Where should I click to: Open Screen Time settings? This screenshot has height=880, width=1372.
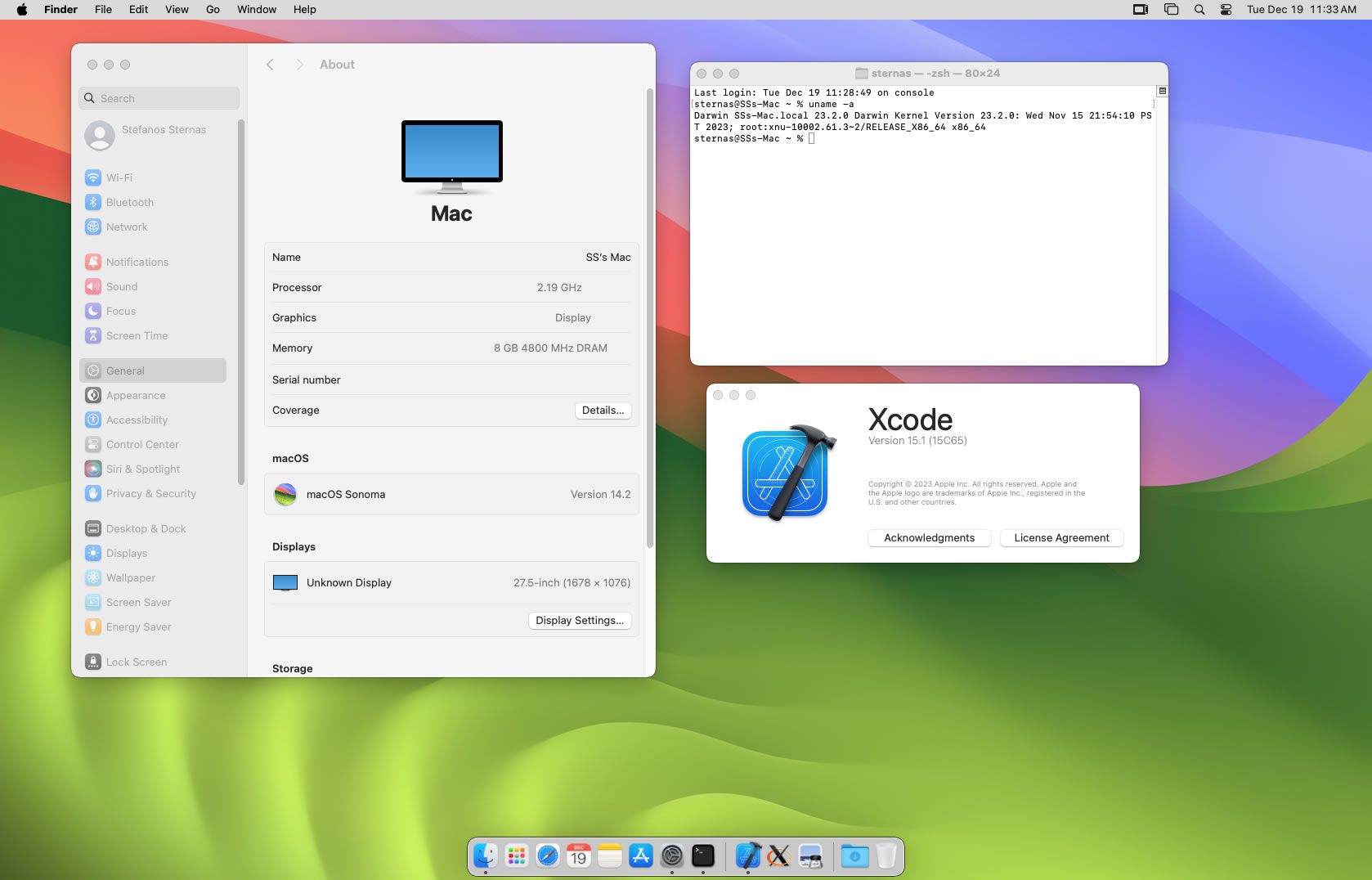pos(153,335)
